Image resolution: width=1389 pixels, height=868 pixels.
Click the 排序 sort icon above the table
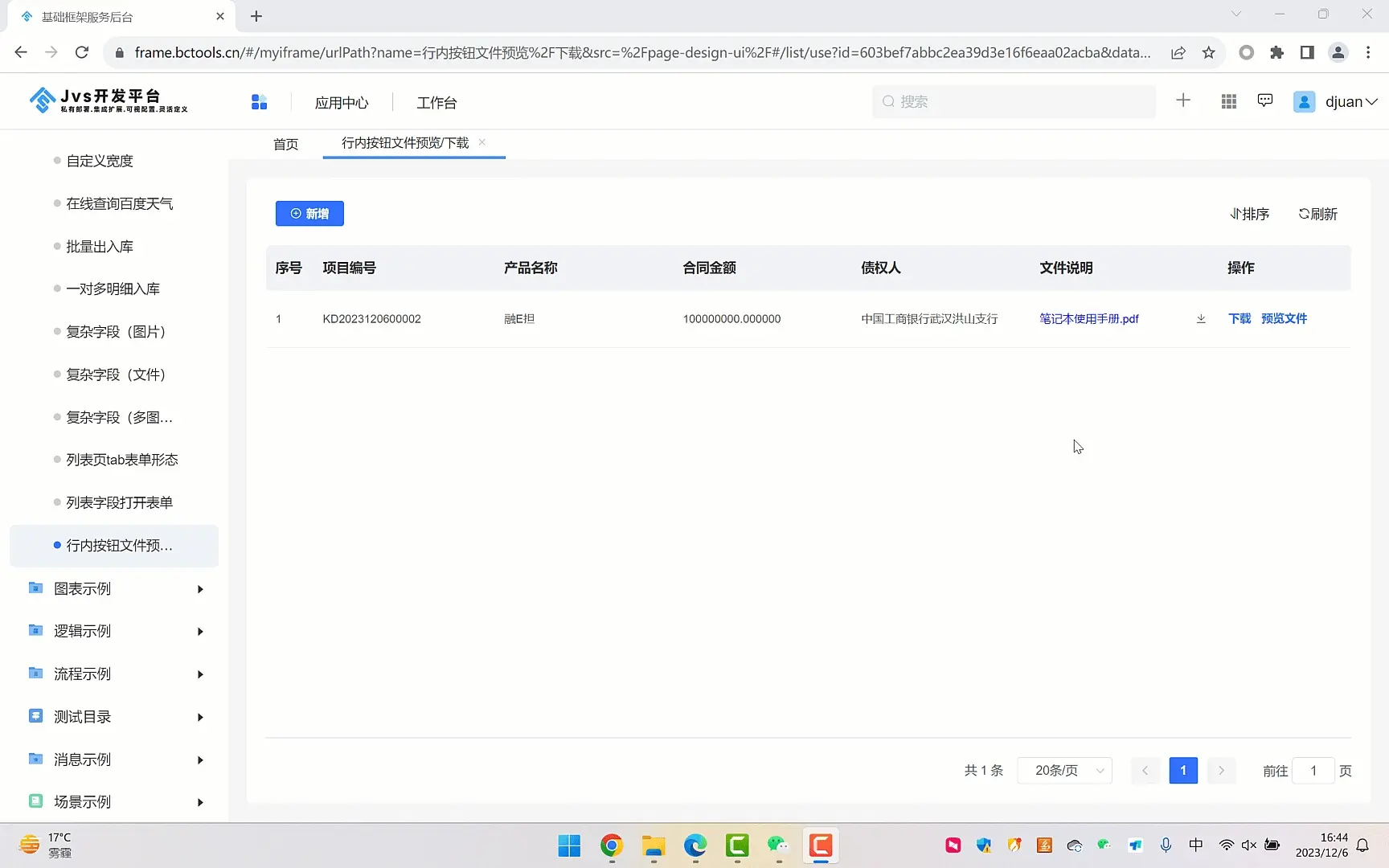point(1249,213)
